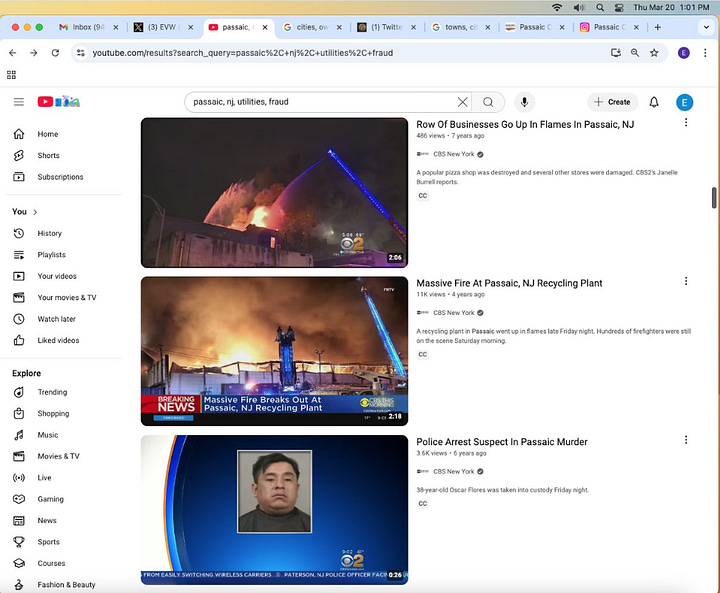Click the magnifier search button
720x593 pixels.
[x=488, y=102]
